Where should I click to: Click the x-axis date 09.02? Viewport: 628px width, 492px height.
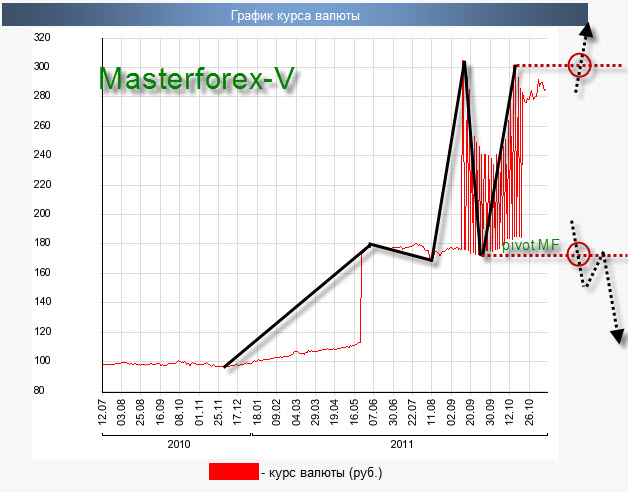[276, 412]
